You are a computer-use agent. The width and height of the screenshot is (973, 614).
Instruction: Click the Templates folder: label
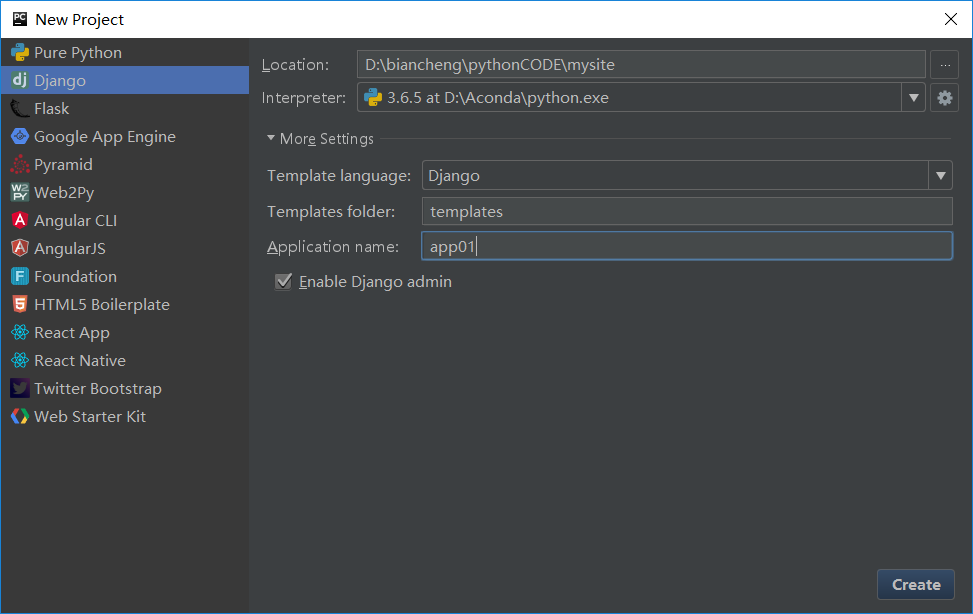click(x=331, y=212)
